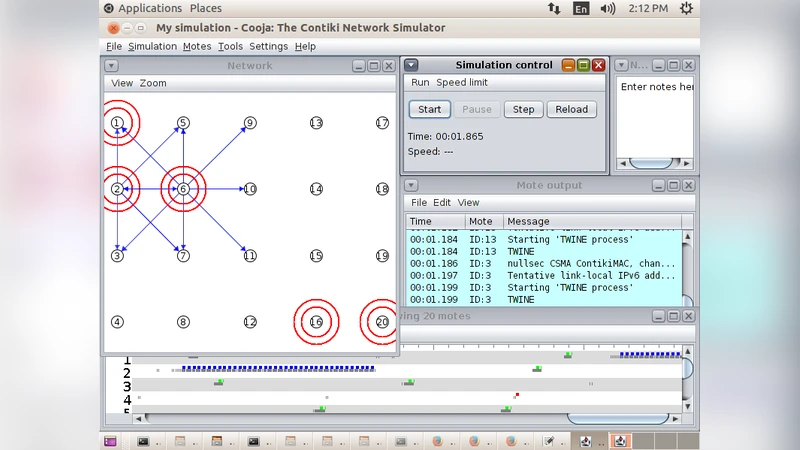Open the main File menu
800x450 pixels.
pyautogui.click(x=114, y=46)
